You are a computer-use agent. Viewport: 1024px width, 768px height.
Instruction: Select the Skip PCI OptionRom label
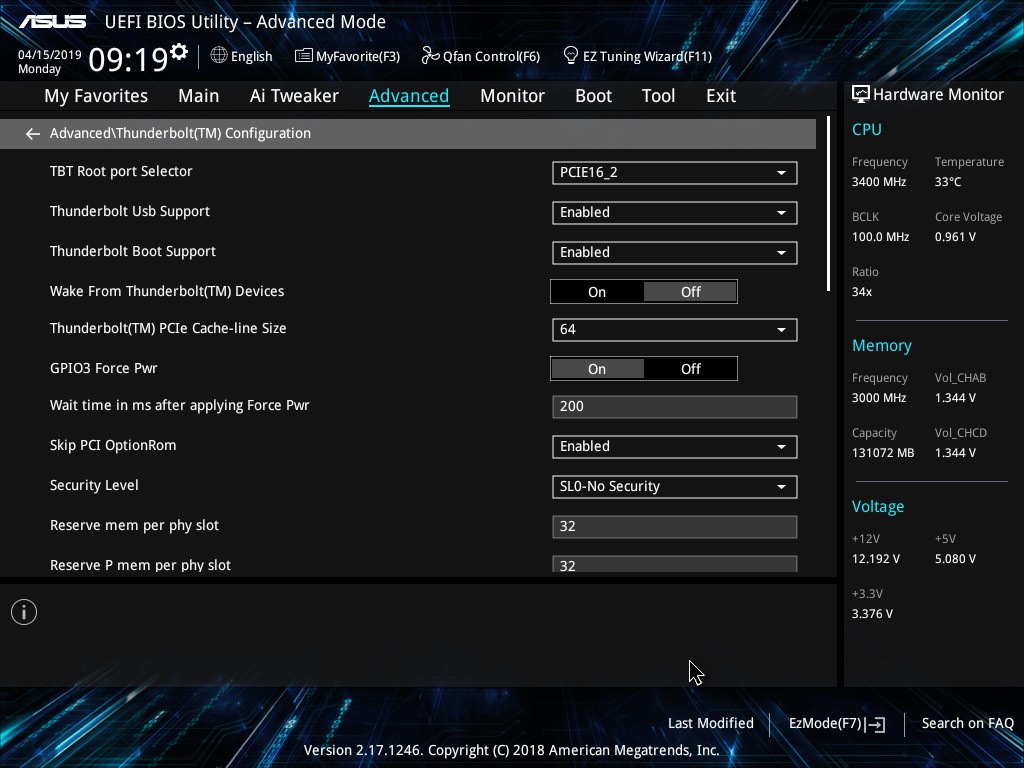pos(113,445)
